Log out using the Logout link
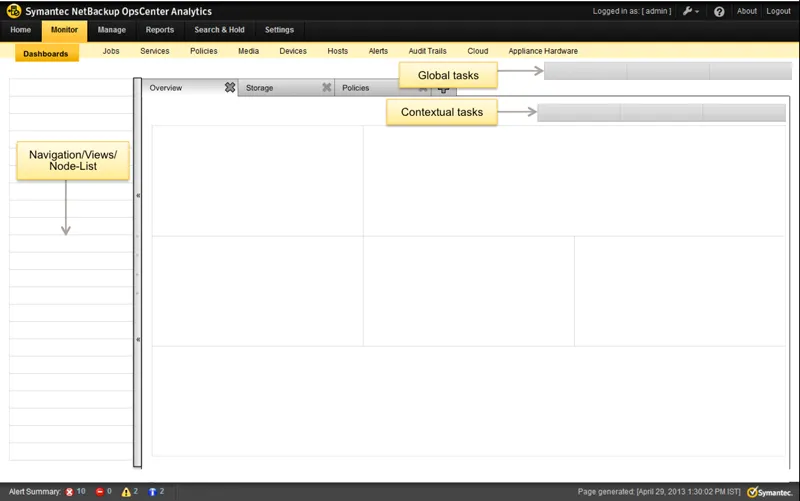Image resolution: width=800 pixels, height=501 pixels. (x=778, y=11)
